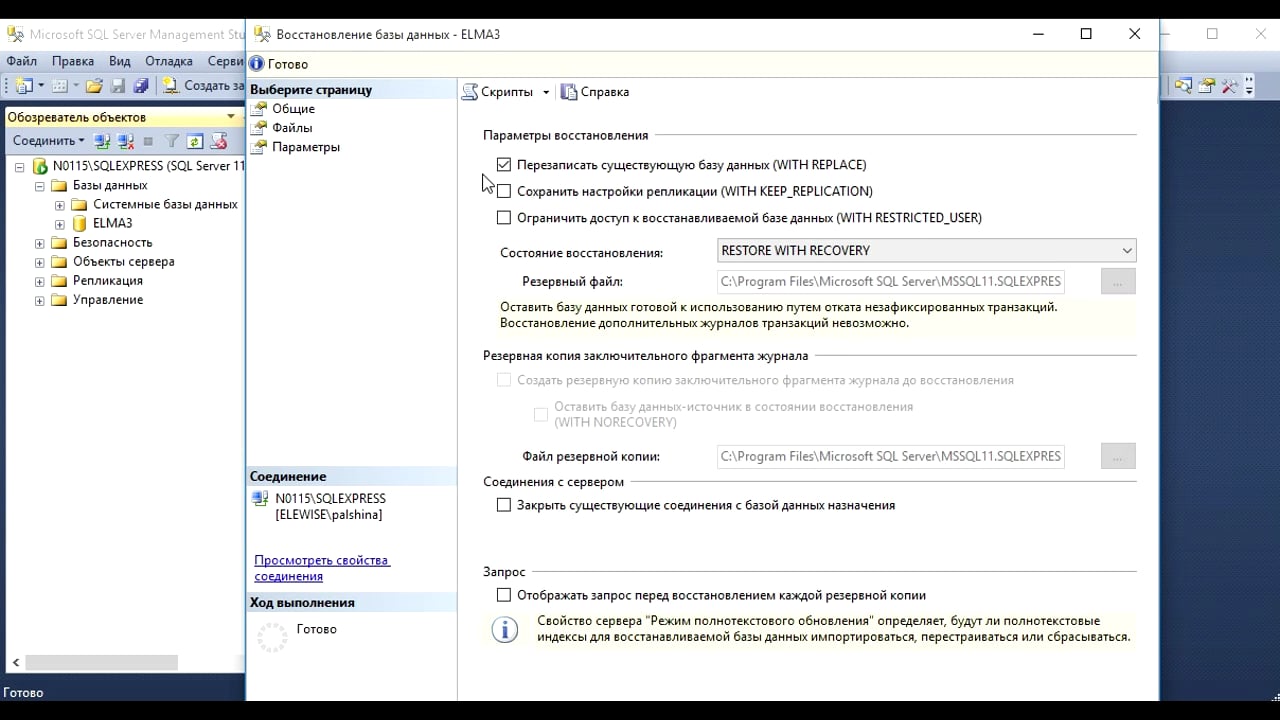Open the Соединить dropdown in Object Explorer
This screenshot has height=720, width=1280.
tap(49, 141)
